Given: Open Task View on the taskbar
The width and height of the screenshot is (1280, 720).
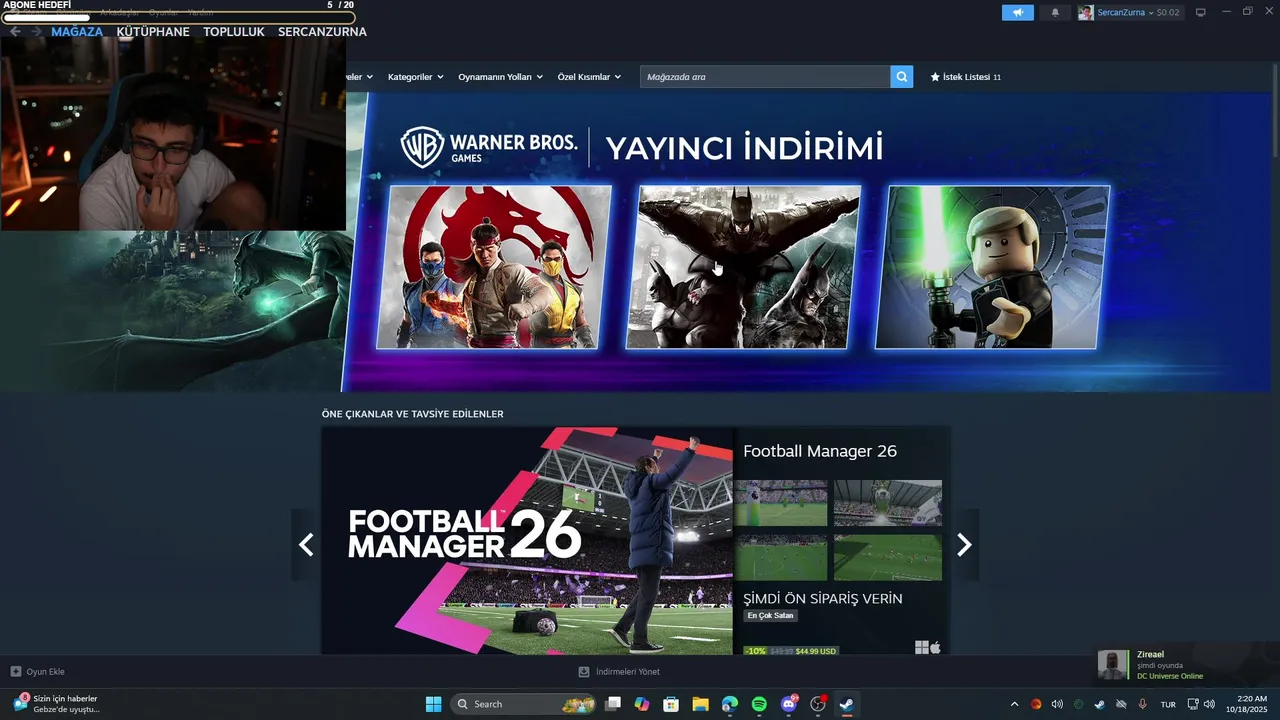Looking at the screenshot, I should tap(613, 704).
